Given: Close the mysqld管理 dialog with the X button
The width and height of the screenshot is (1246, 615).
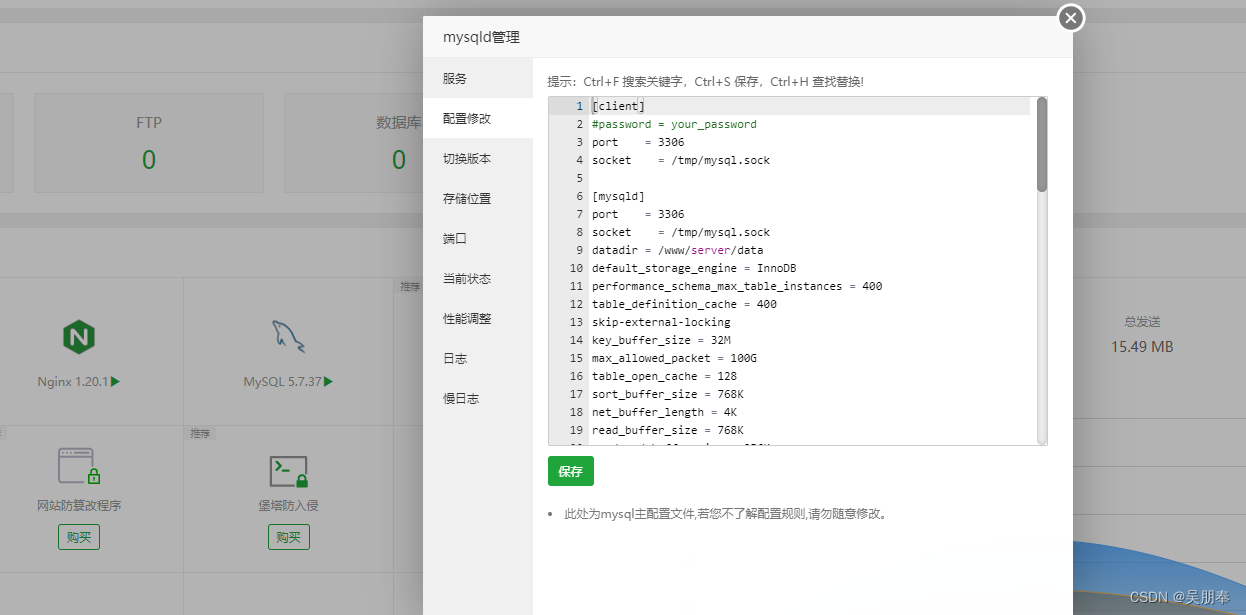Looking at the screenshot, I should coord(1071,18).
